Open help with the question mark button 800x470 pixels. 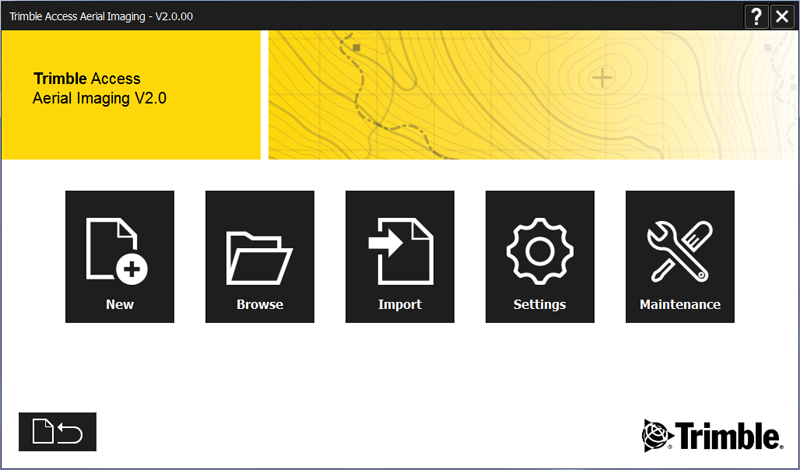coord(756,17)
